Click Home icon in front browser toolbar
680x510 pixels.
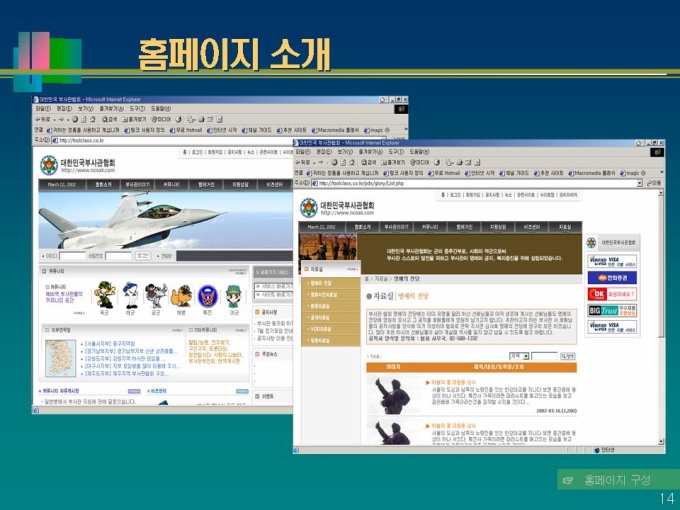352,162
